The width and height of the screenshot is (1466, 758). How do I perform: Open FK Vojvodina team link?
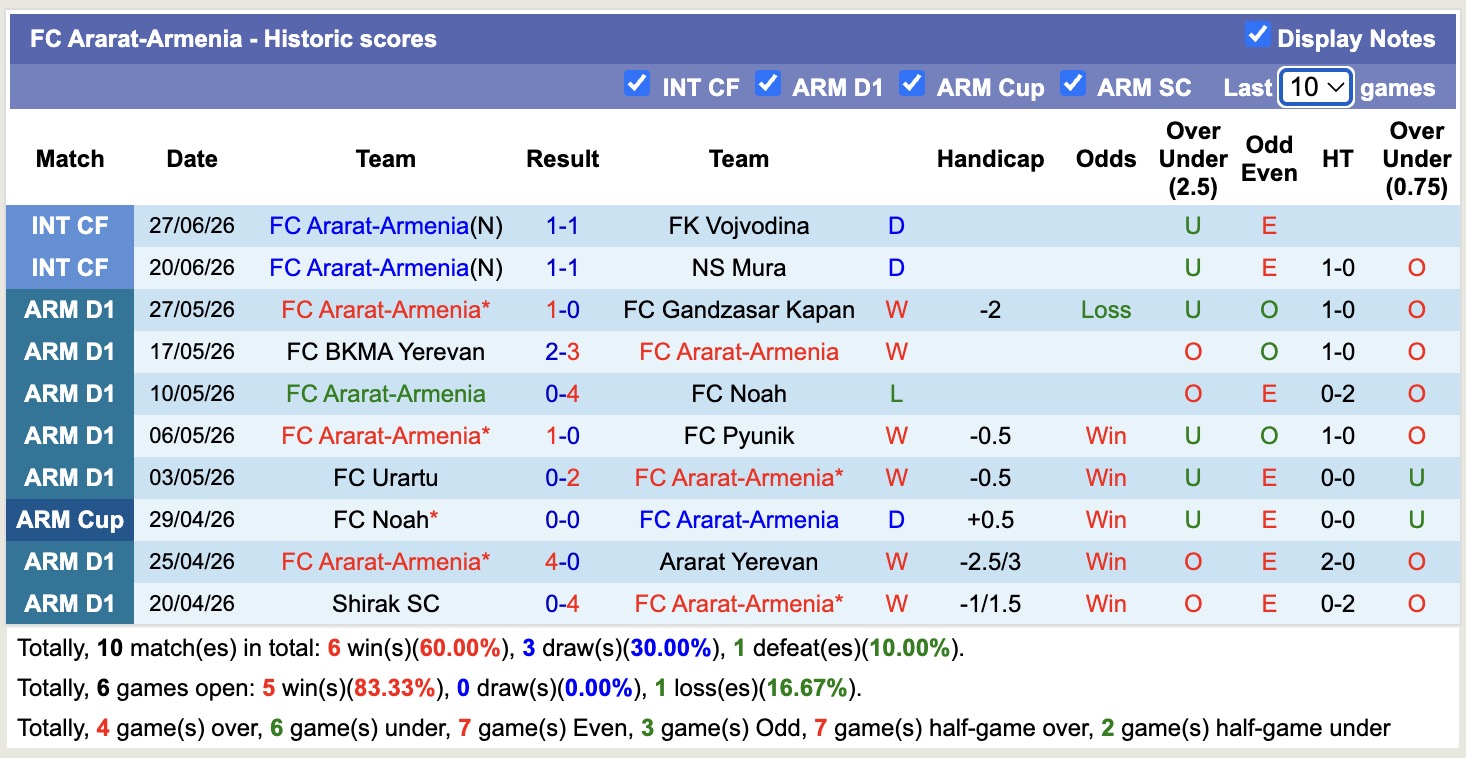(x=739, y=226)
